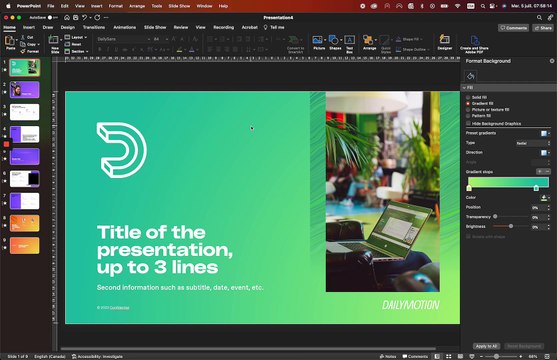Collapse the Fill section
Viewport: 557px width, 360px height.
click(x=464, y=87)
